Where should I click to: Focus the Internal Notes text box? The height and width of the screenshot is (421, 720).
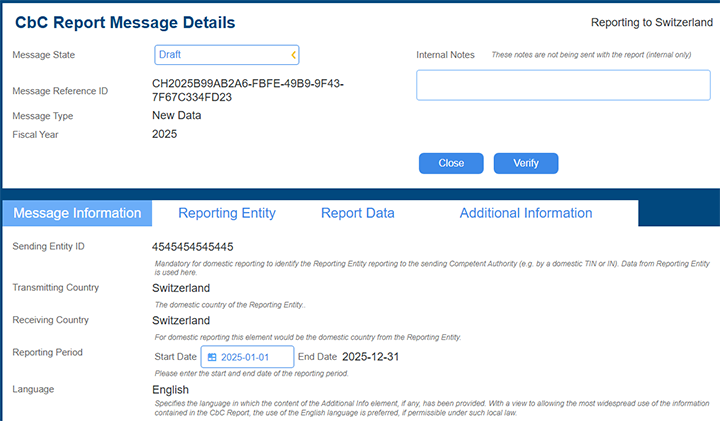(x=563, y=85)
